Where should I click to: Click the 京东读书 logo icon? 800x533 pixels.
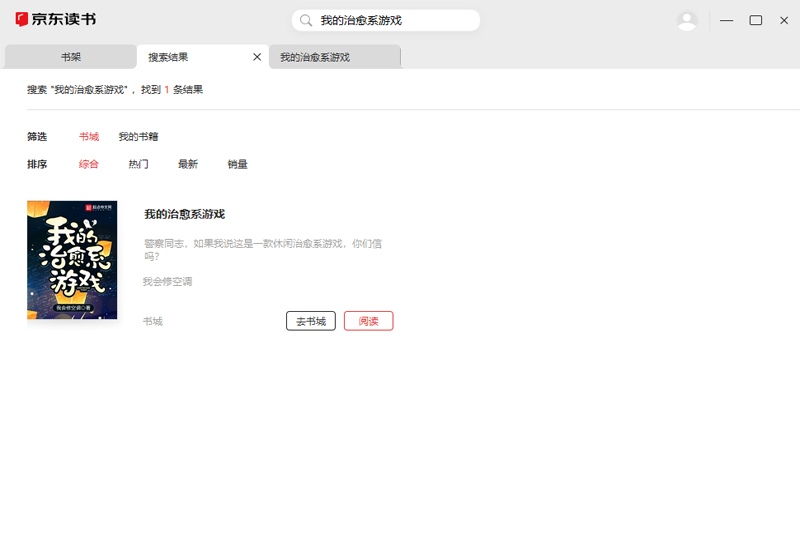pyautogui.click(x=22, y=20)
